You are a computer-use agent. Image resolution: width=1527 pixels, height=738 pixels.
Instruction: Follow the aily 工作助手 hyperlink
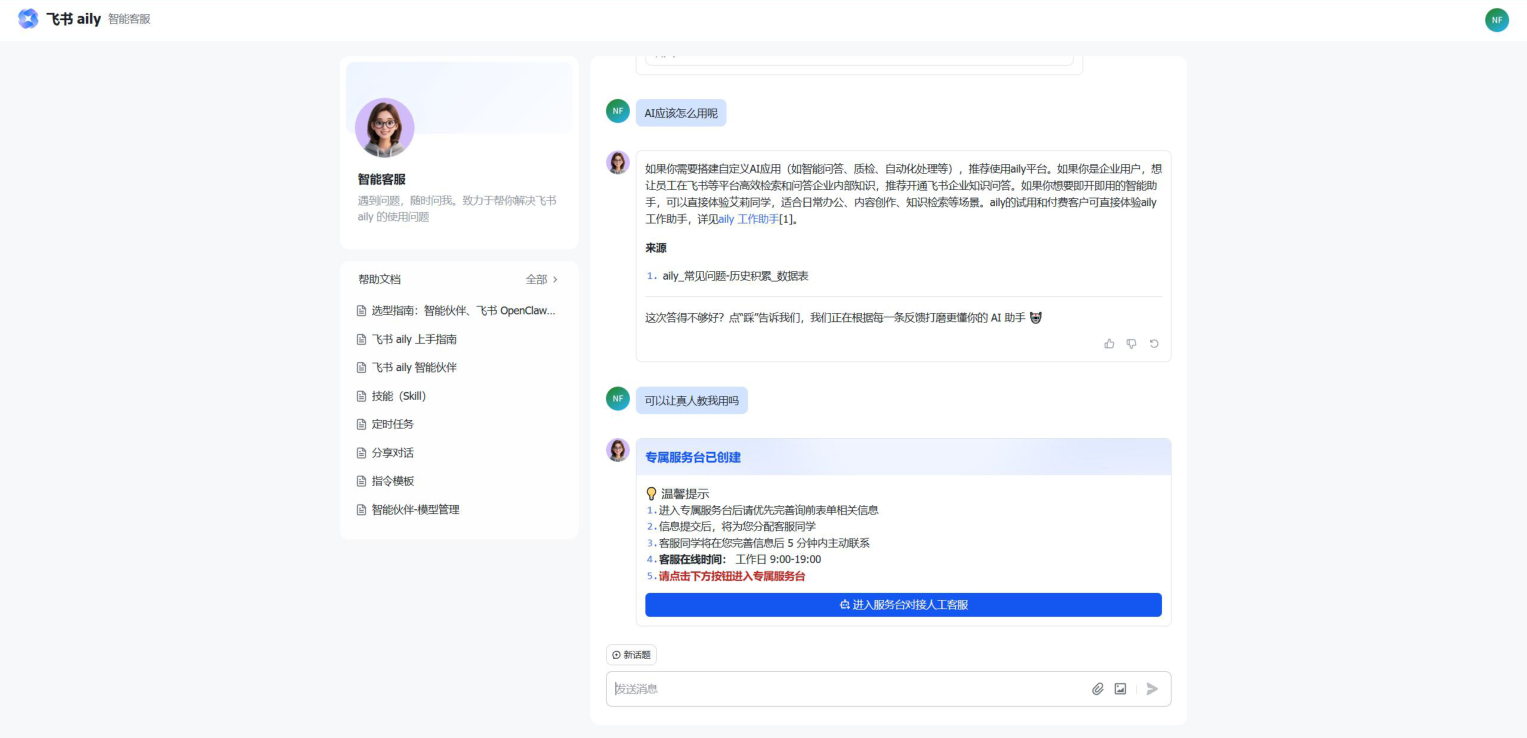pyautogui.click(x=749, y=219)
